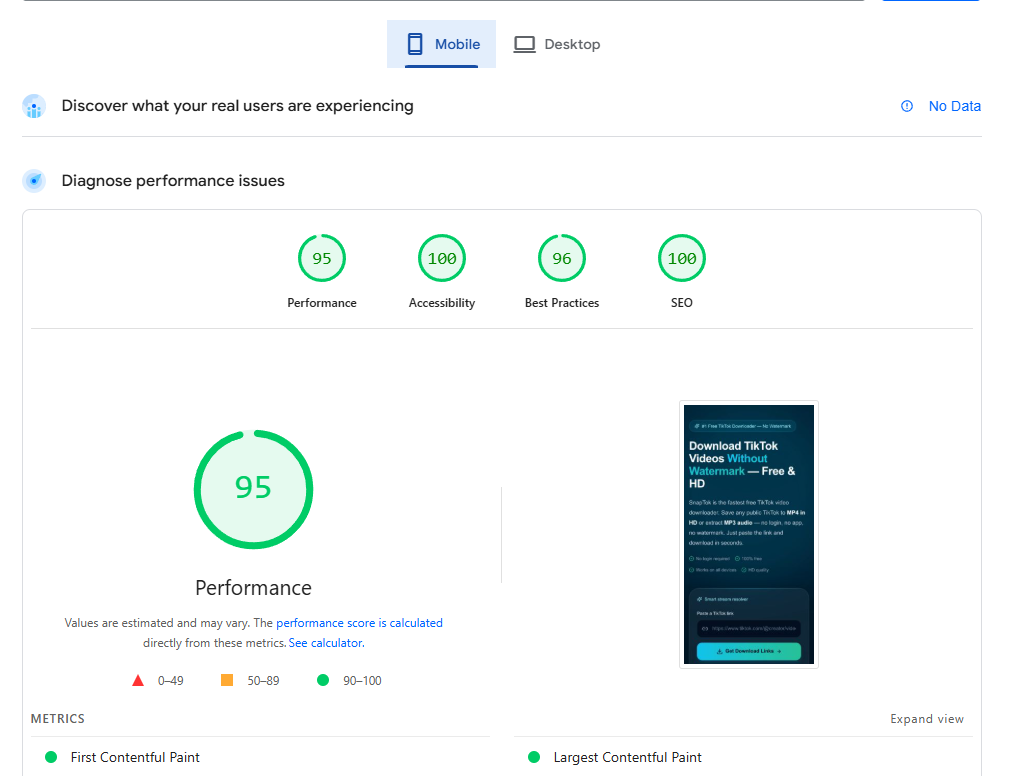Click the METRICS section label

[58, 719]
